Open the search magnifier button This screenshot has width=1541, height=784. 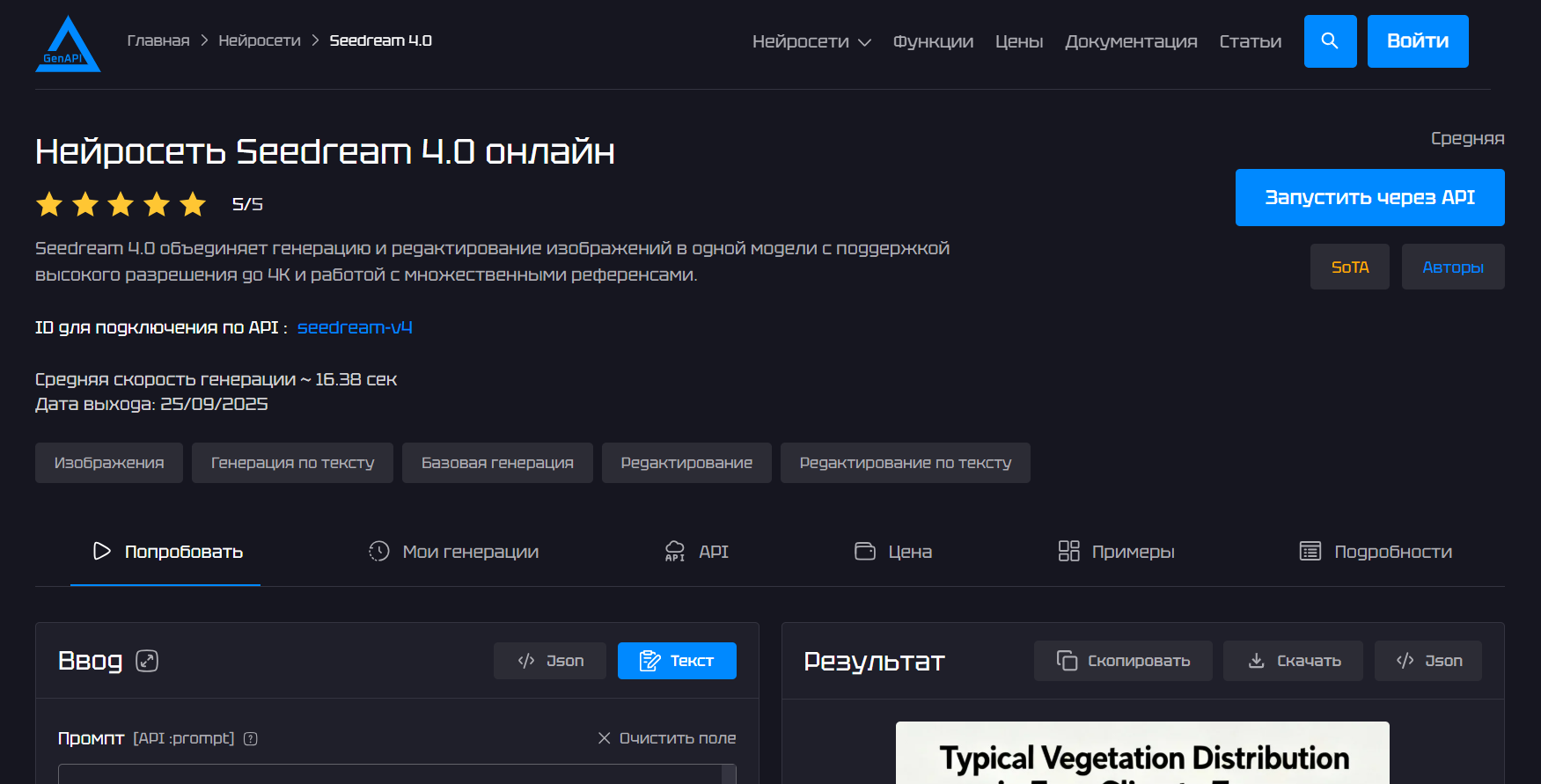(x=1330, y=41)
